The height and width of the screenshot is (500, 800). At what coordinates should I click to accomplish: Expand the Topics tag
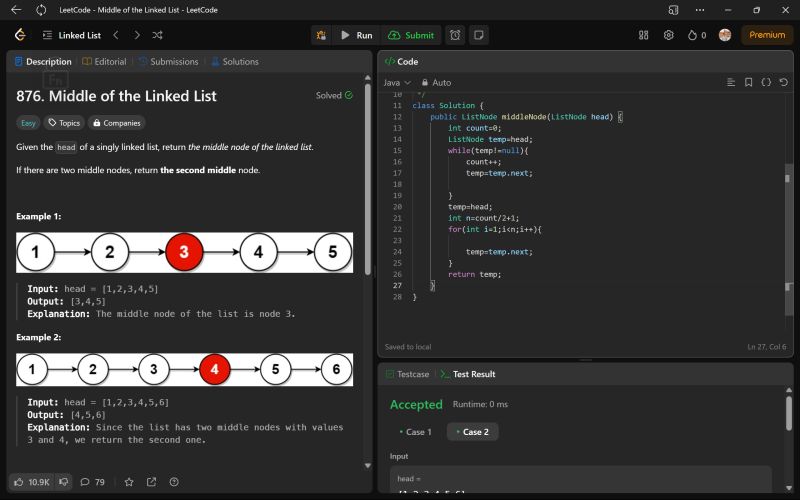[63, 123]
